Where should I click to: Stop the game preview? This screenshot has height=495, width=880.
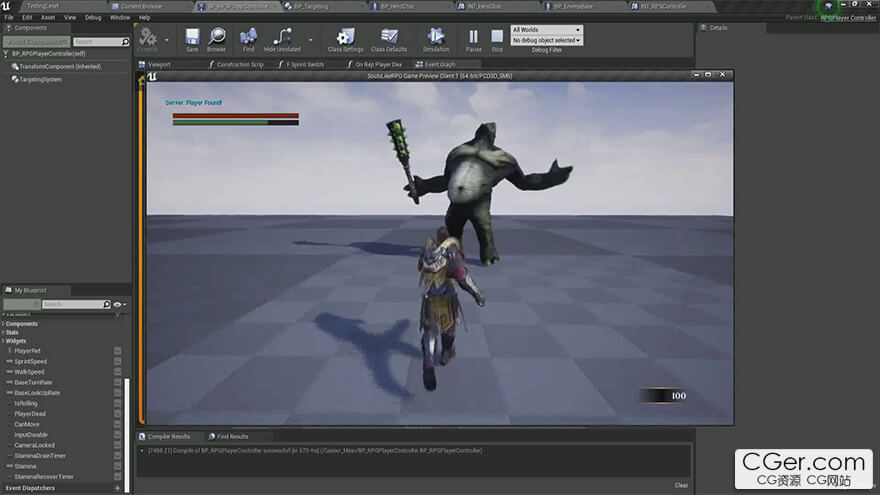click(x=497, y=37)
